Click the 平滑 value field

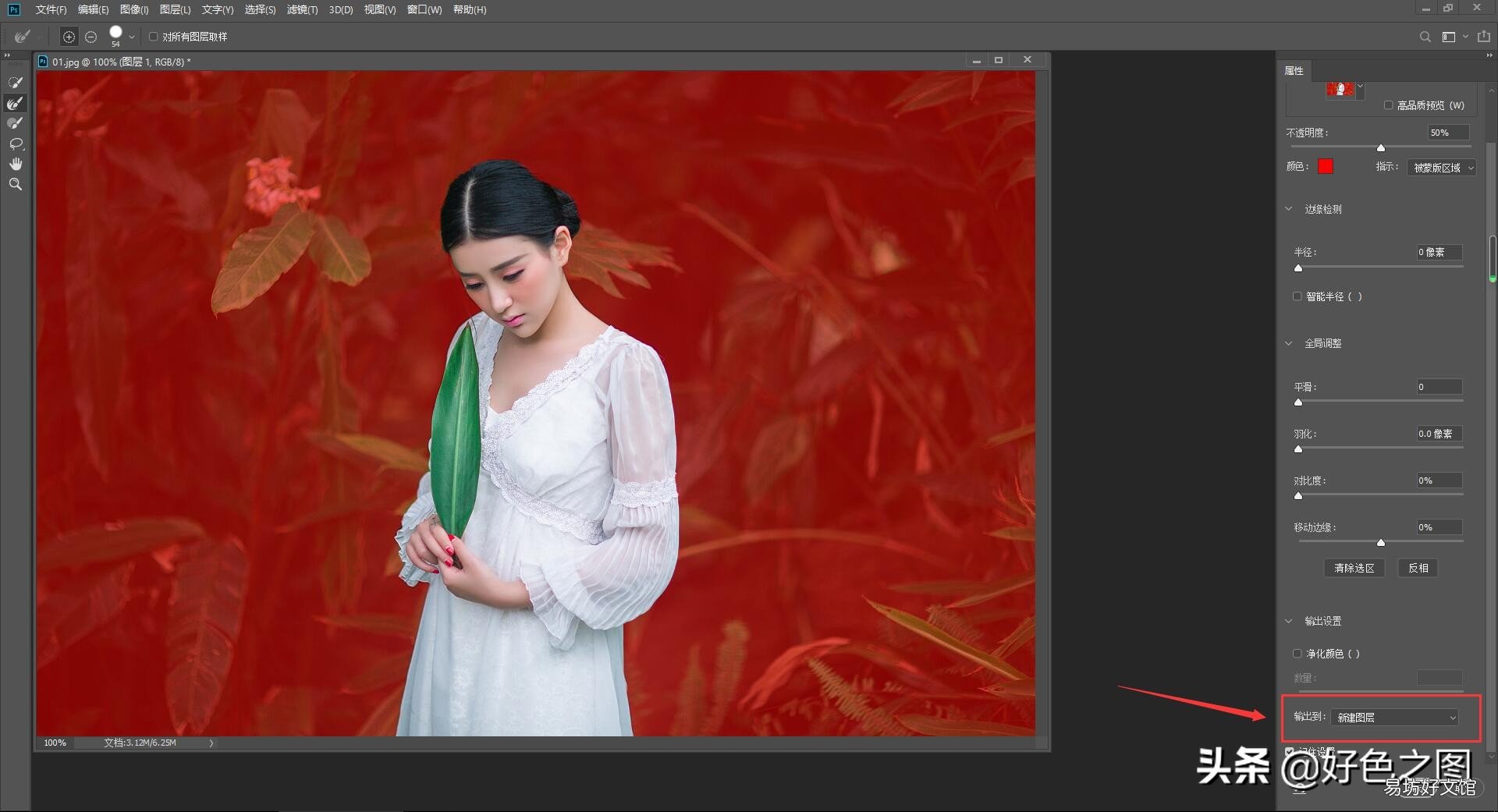pos(1439,387)
